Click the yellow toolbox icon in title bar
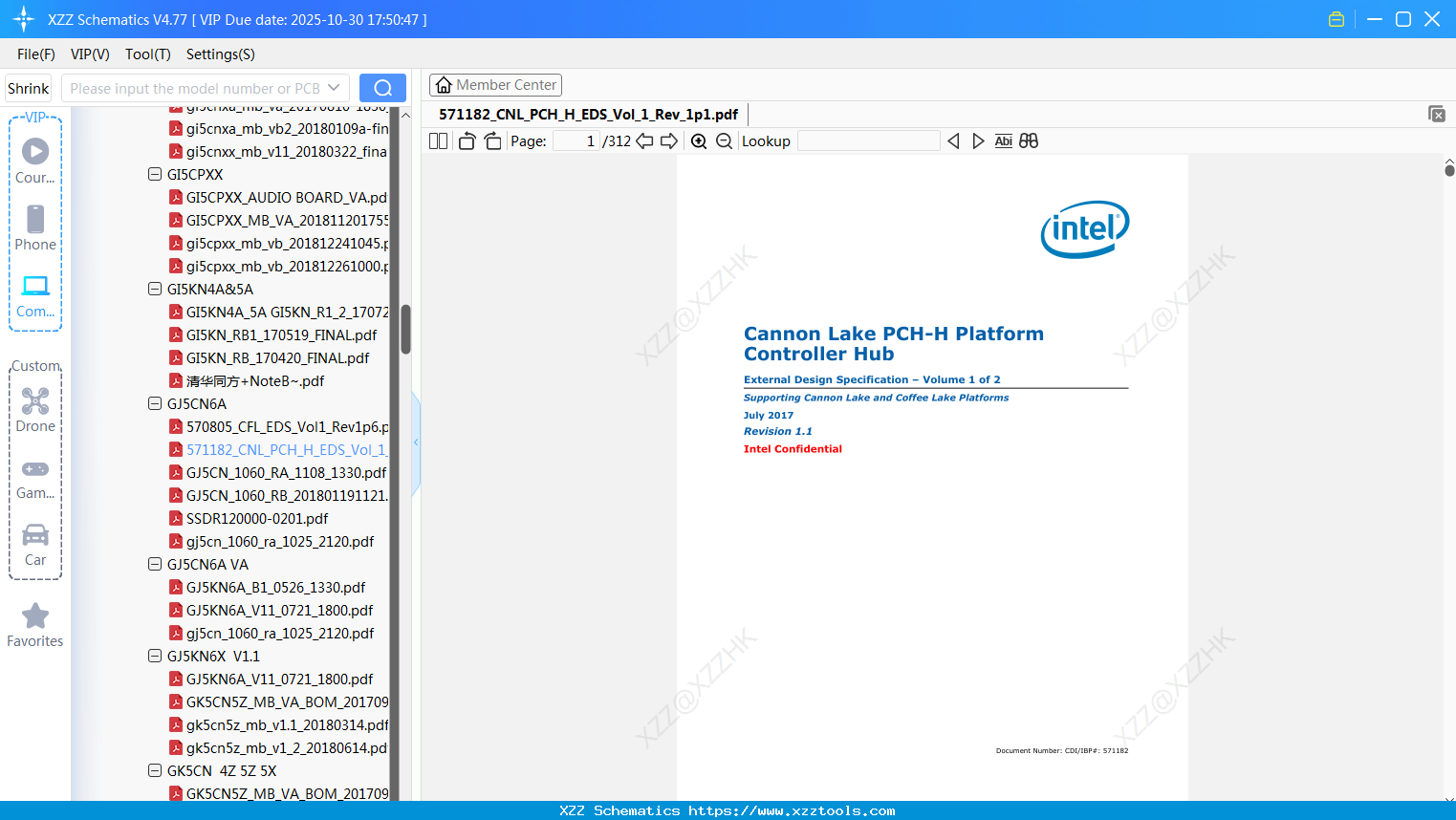Screen dimensions: 1456x820 [x=1336, y=19]
